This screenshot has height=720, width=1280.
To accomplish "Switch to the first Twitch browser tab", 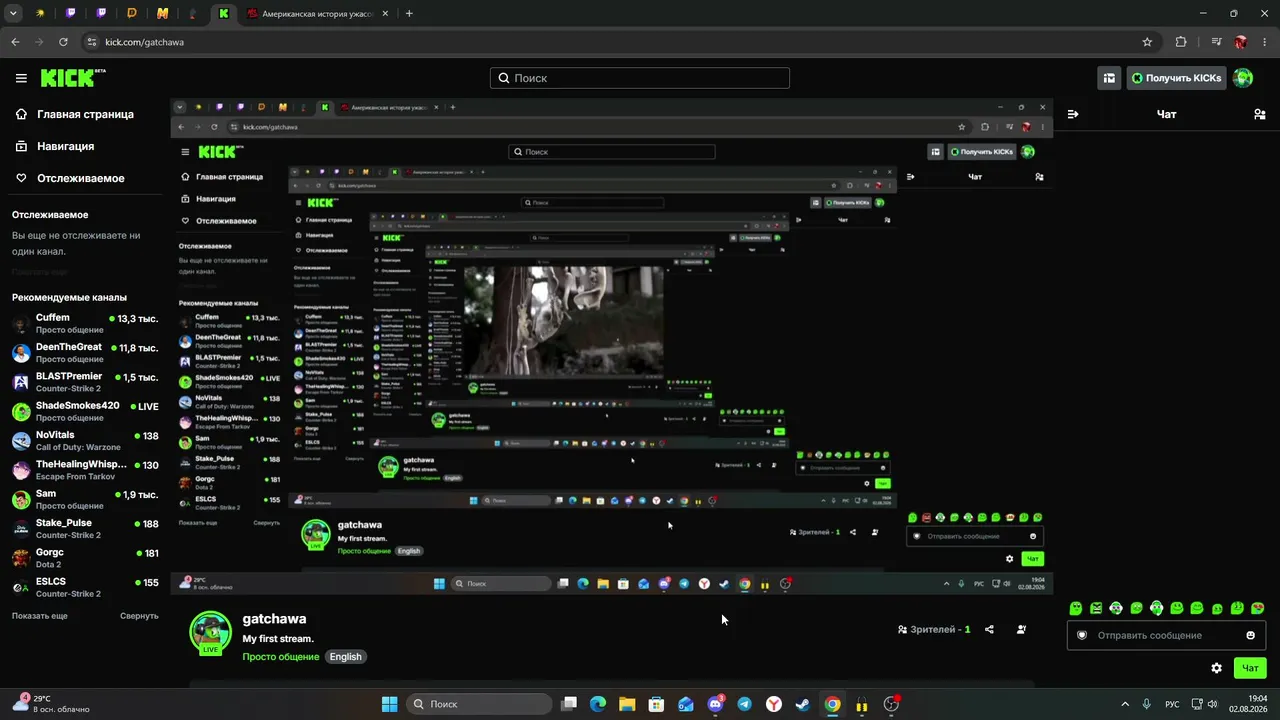I will [x=70, y=14].
